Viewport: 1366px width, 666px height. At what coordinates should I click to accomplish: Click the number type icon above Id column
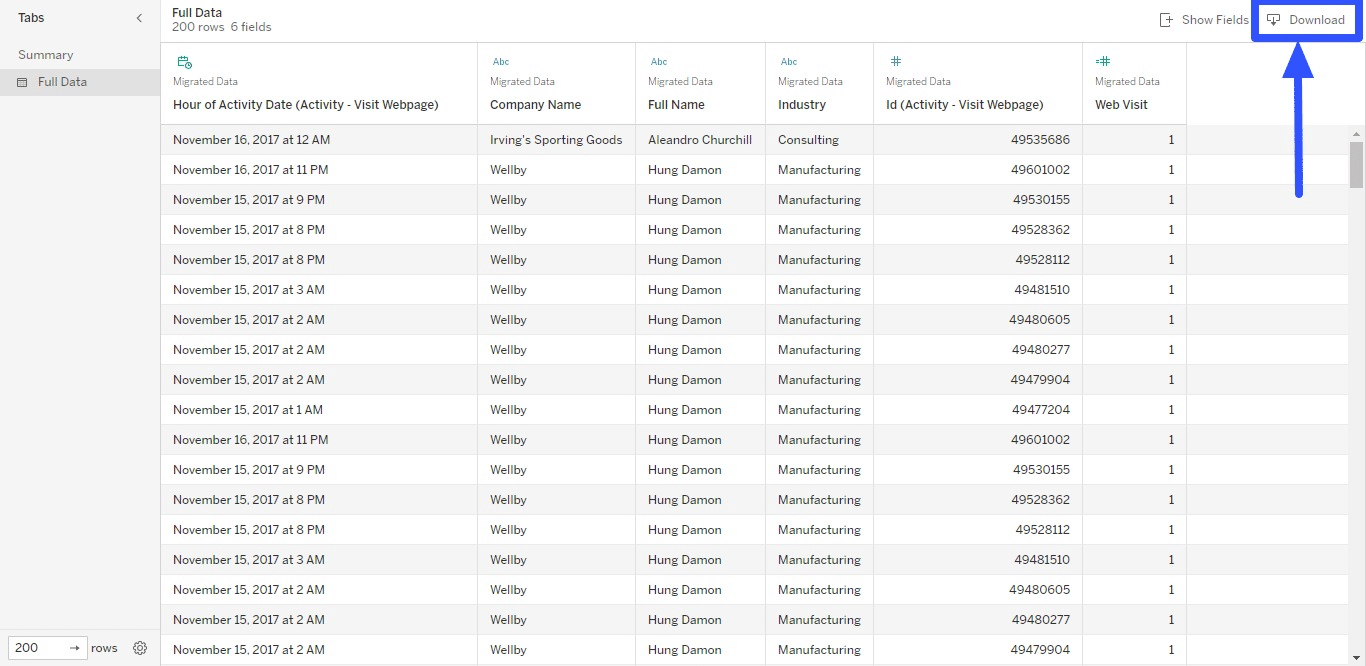click(896, 62)
